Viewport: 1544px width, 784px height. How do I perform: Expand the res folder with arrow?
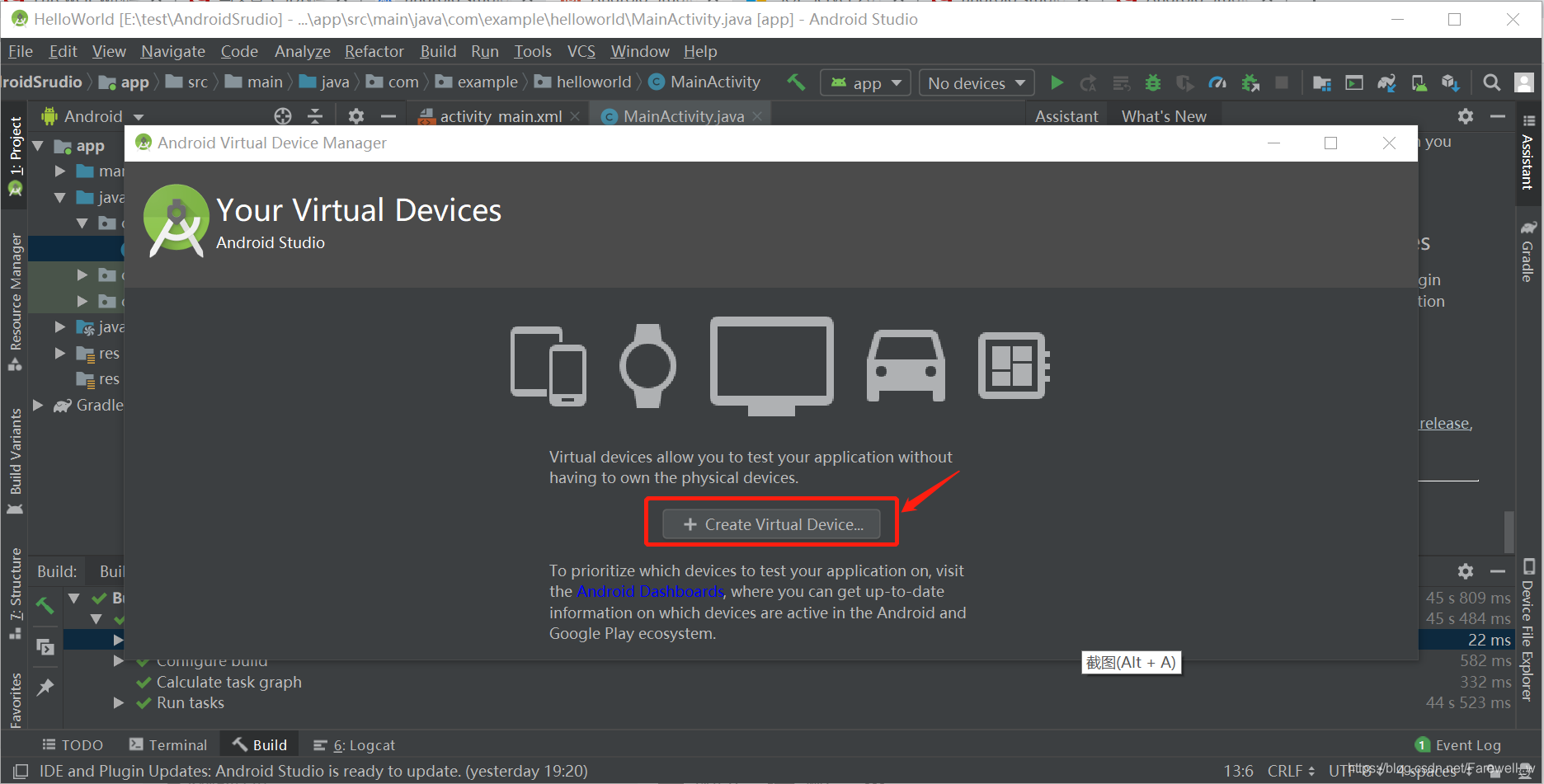[60, 353]
